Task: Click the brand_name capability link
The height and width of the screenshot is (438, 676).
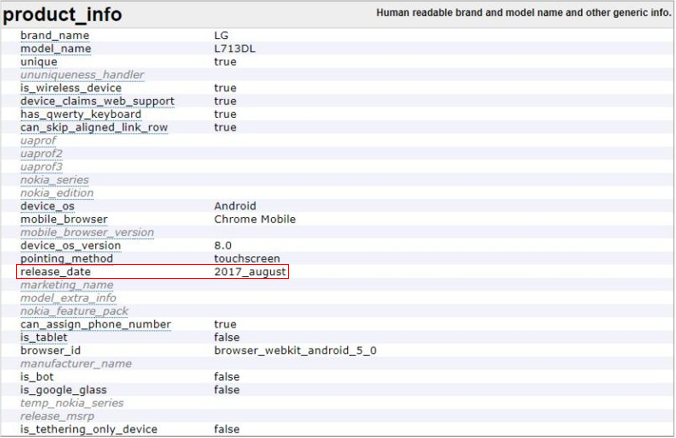Action: click(55, 35)
